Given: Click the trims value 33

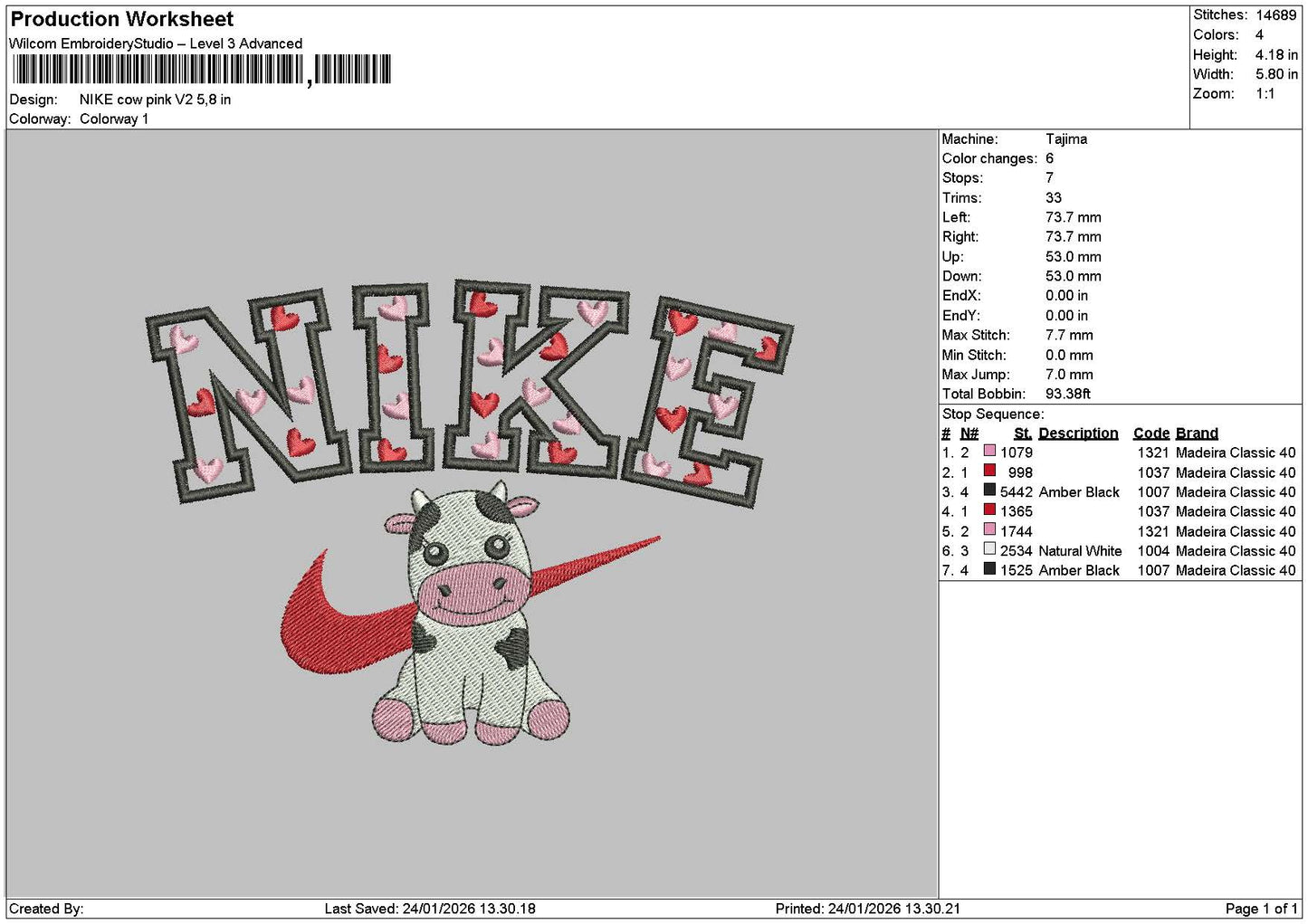Looking at the screenshot, I should [x=1054, y=198].
